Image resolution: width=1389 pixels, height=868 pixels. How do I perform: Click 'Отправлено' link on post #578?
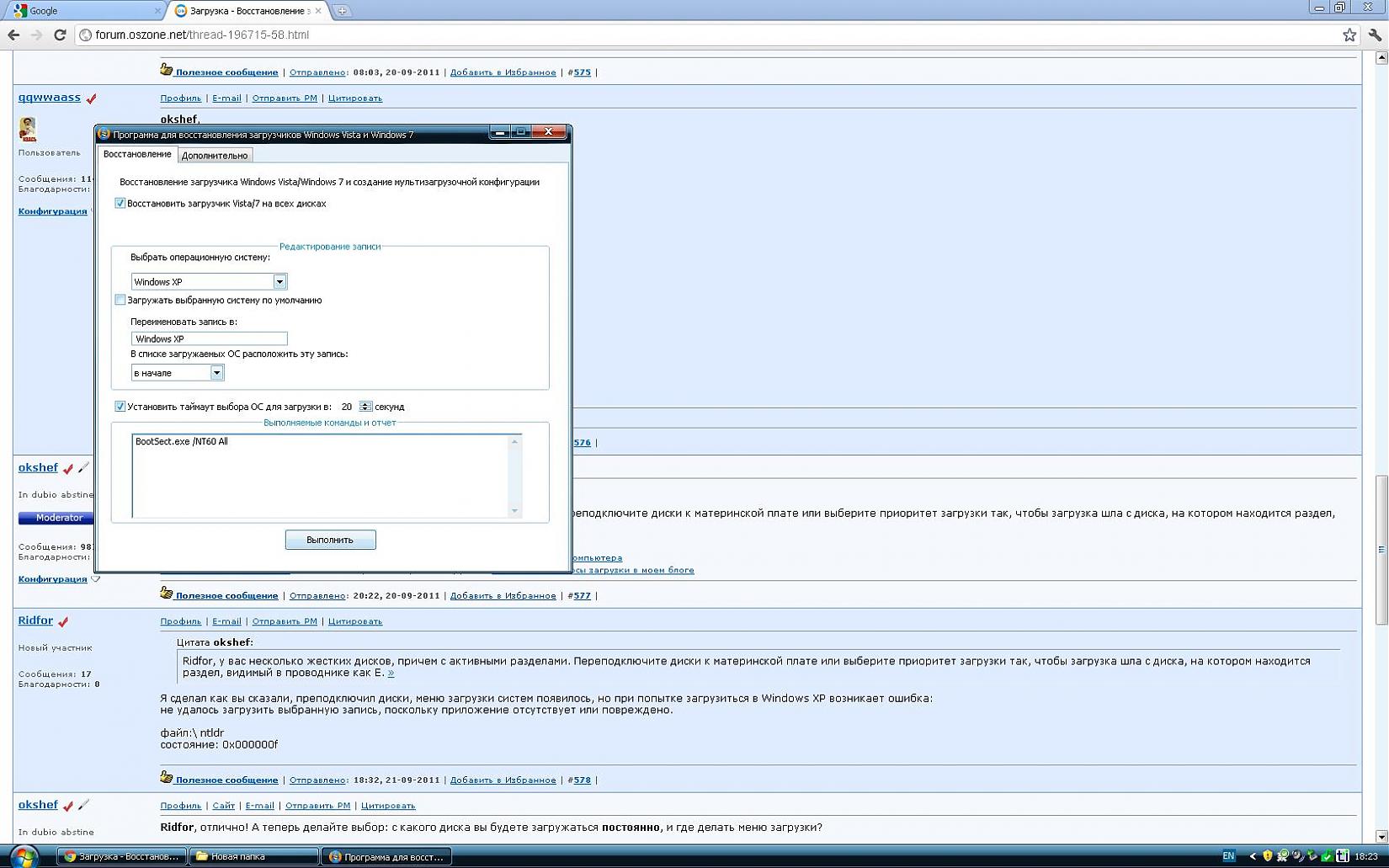click(317, 780)
